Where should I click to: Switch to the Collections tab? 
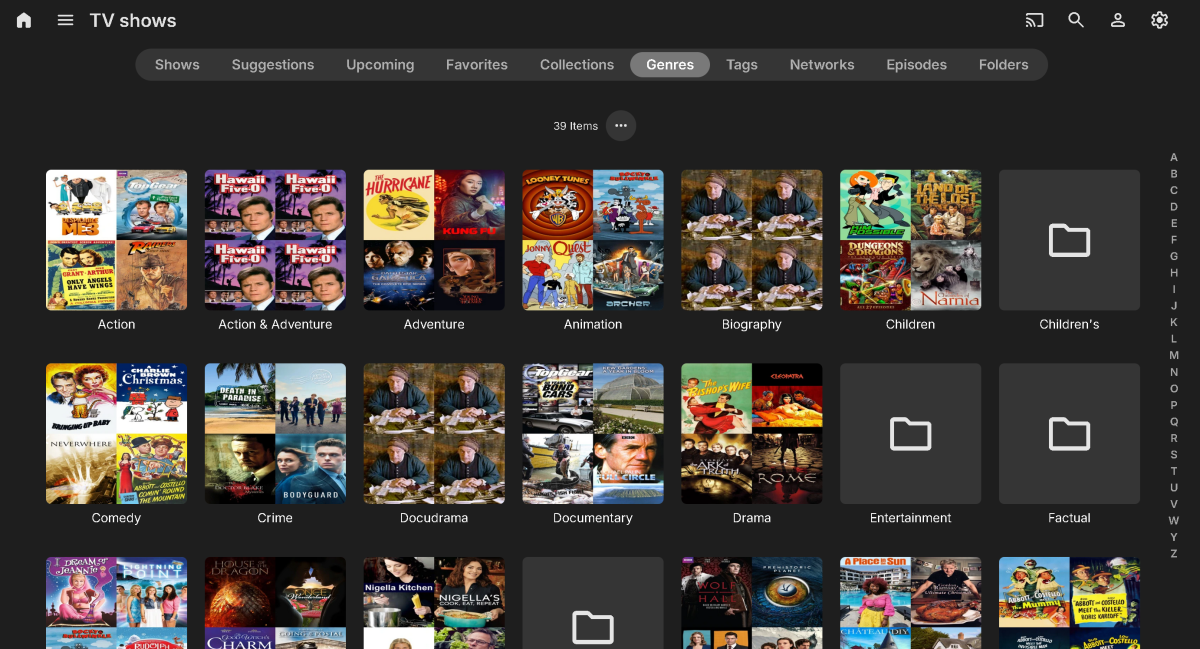click(x=577, y=65)
